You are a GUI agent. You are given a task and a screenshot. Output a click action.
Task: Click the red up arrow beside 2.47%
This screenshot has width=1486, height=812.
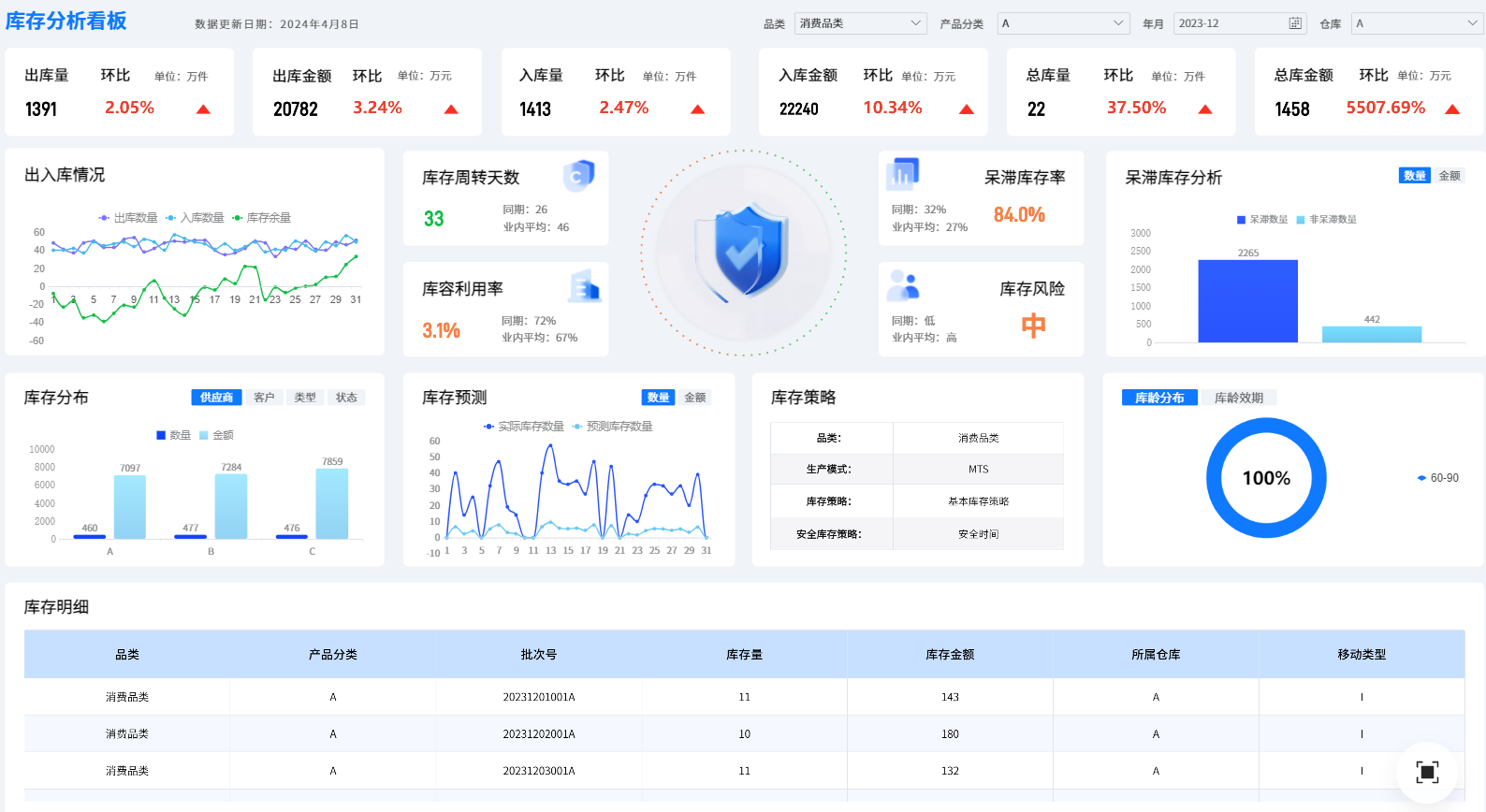point(697,109)
